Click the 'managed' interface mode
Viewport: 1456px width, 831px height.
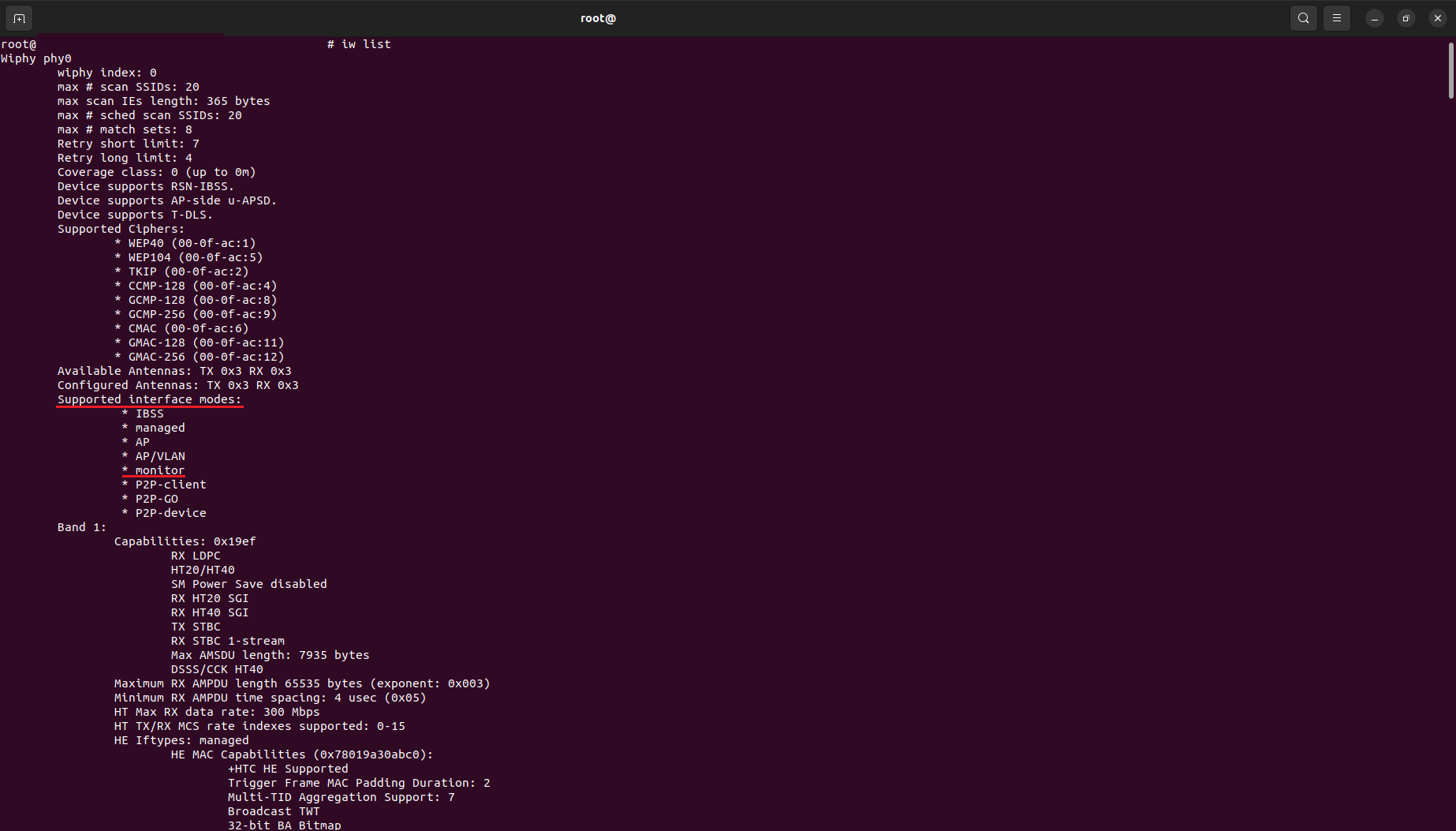point(153,428)
